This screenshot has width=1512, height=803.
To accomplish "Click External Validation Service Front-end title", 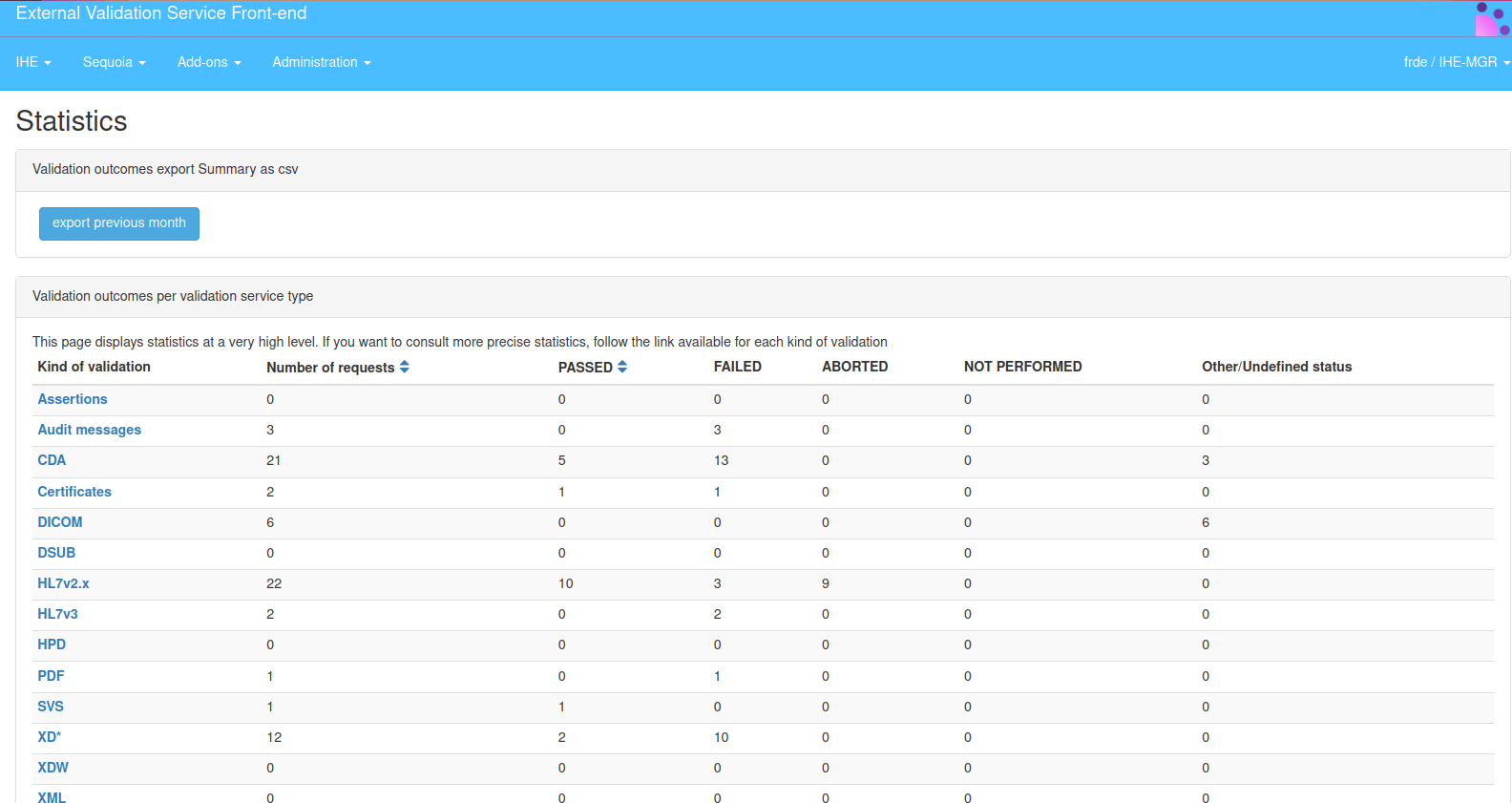I will (x=161, y=13).
